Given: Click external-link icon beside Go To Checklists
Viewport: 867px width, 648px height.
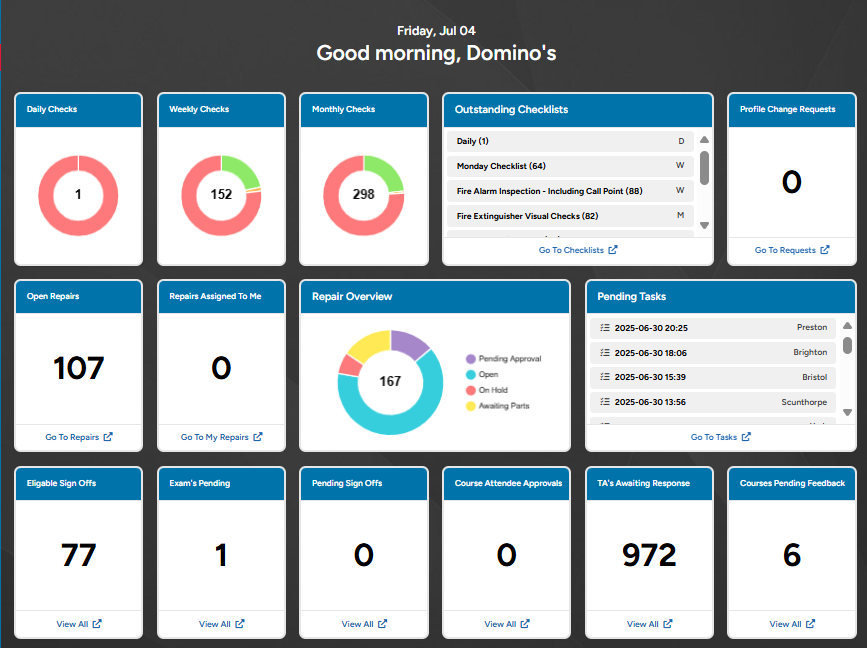Looking at the screenshot, I should point(613,250).
